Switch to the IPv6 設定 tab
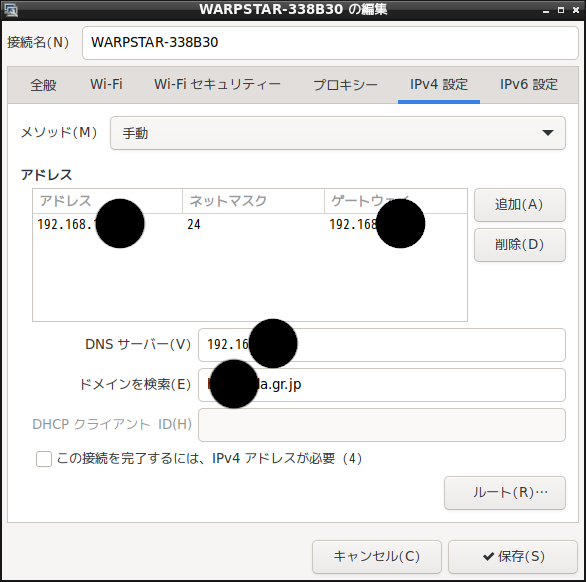This screenshot has width=586, height=582. pyautogui.click(x=529, y=85)
